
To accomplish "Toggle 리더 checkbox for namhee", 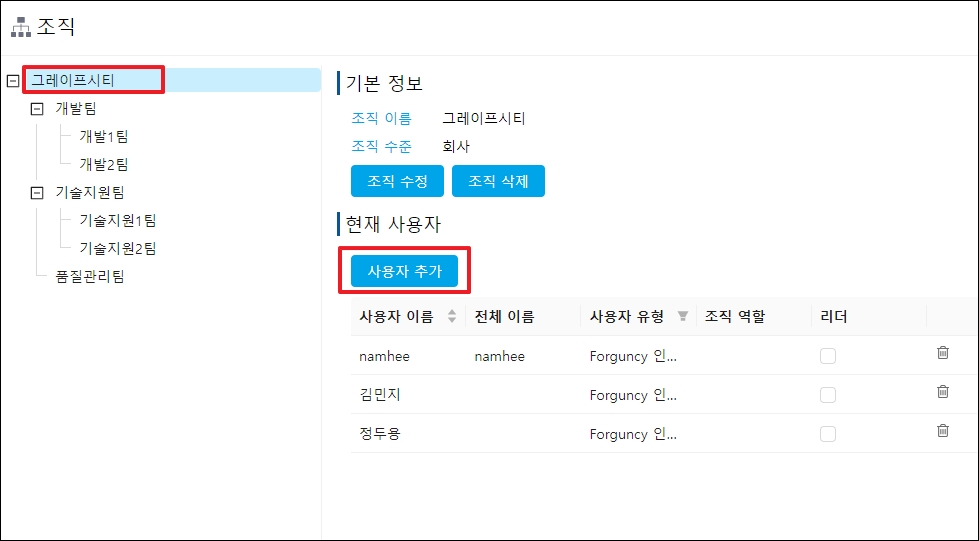I will coord(827,356).
